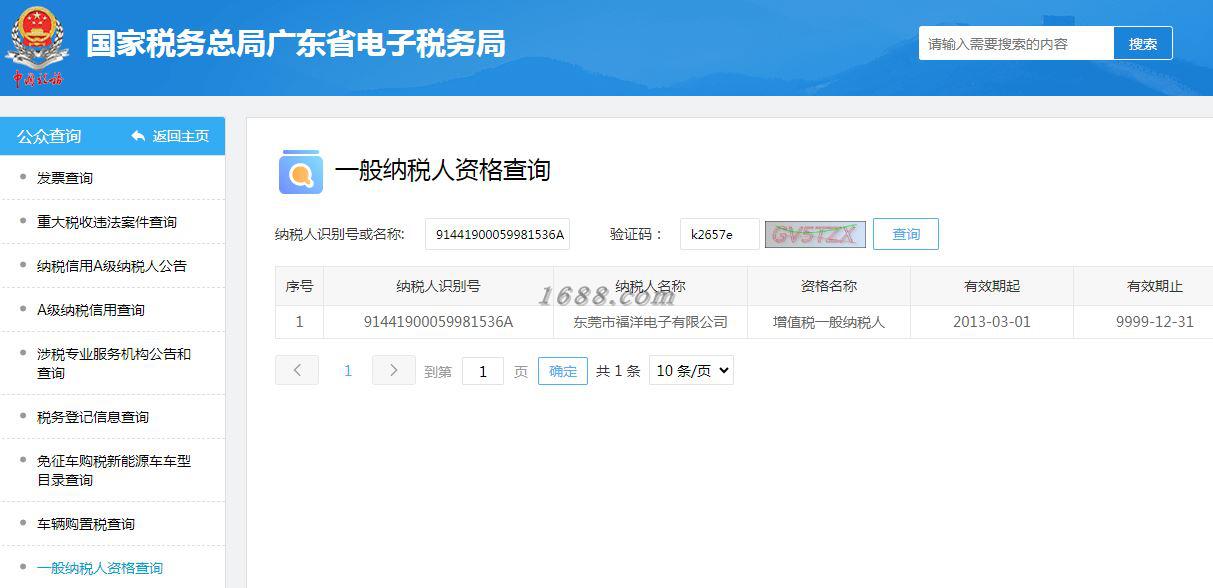This screenshot has height=588, width=1213.
Task: Click the 查询 button
Action: [906, 234]
